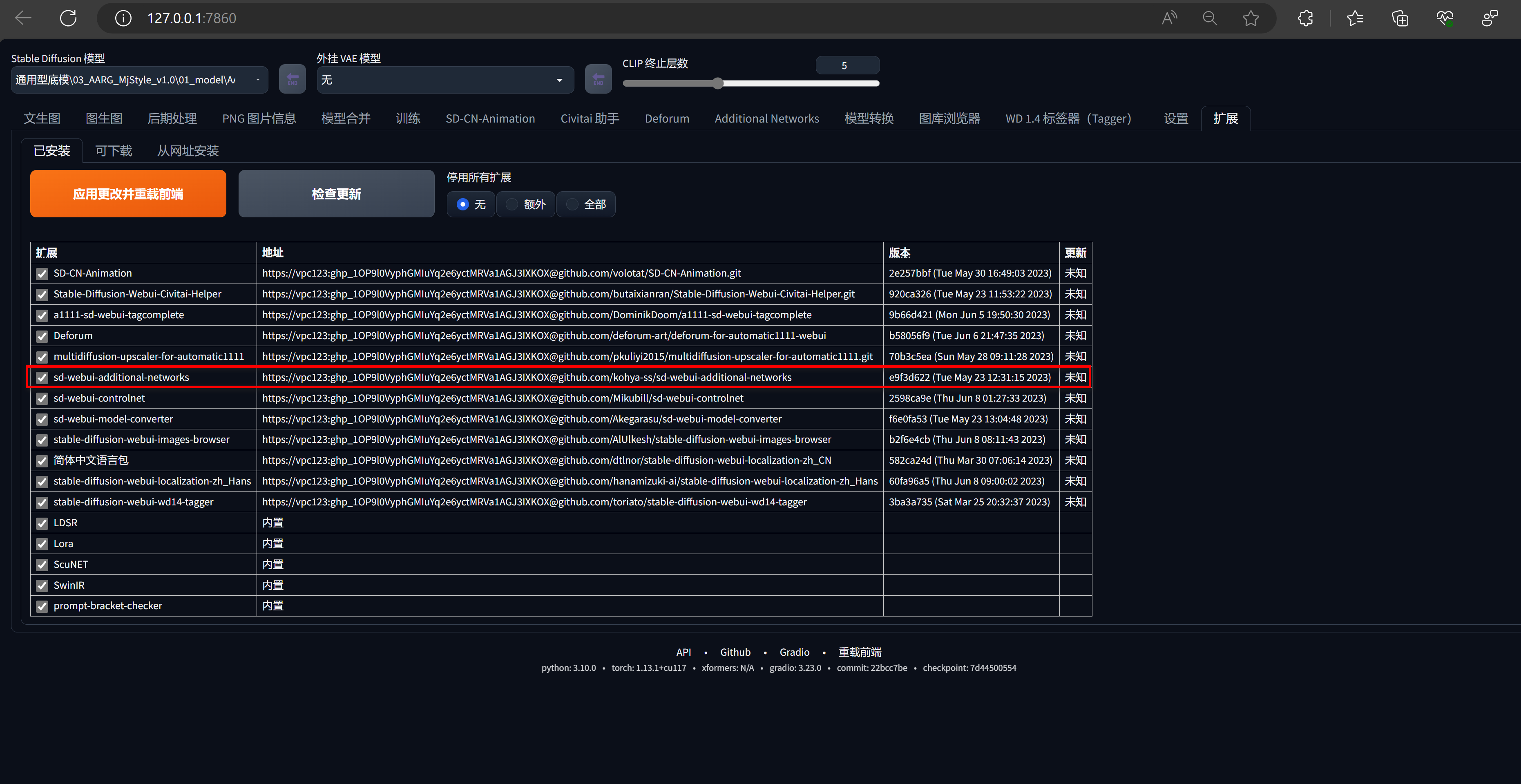Viewport: 1521px width, 784px height.
Task: Open browser collections icon
Action: click(1400, 18)
